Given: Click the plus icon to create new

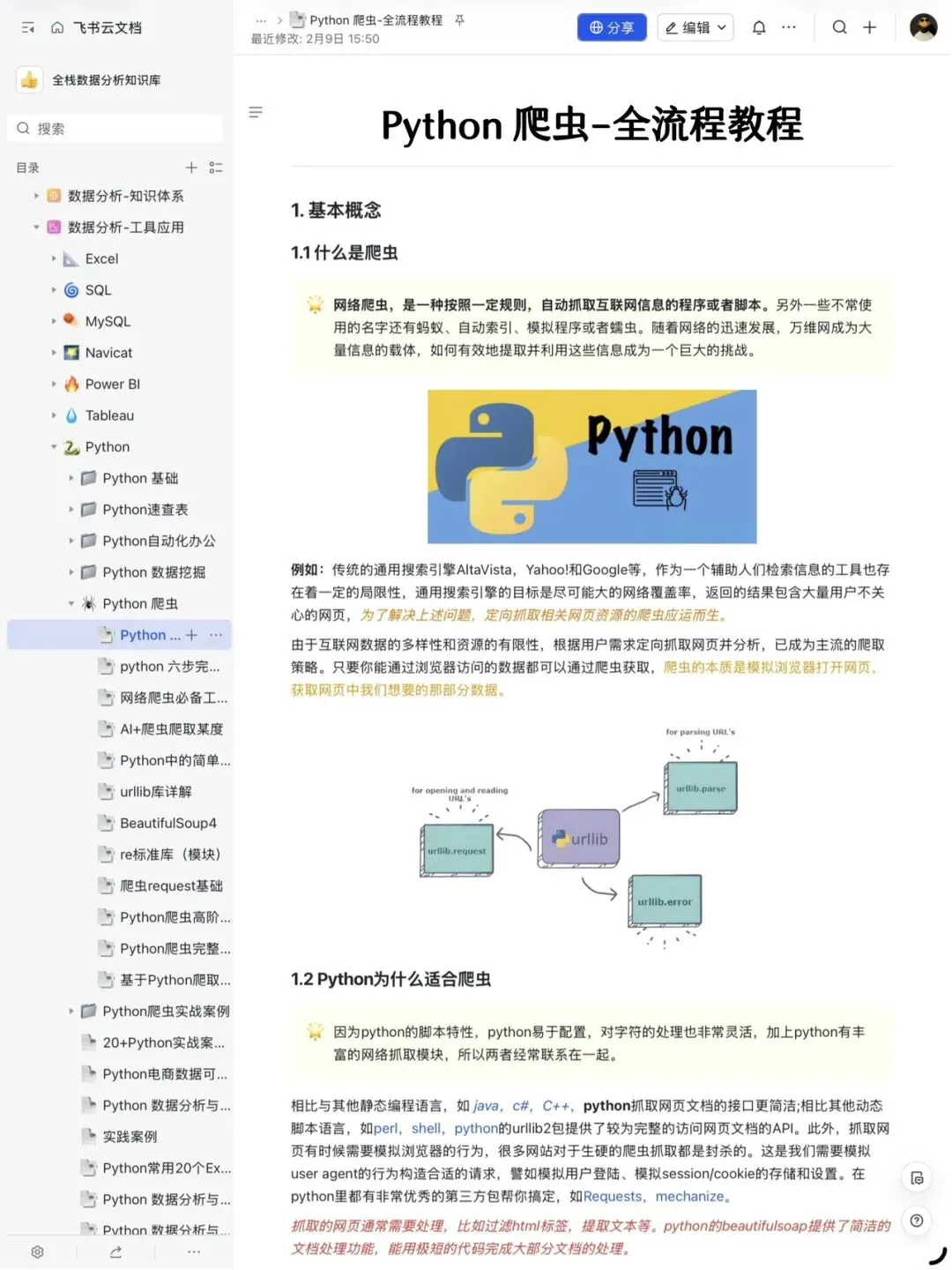Looking at the screenshot, I should (870, 27).
